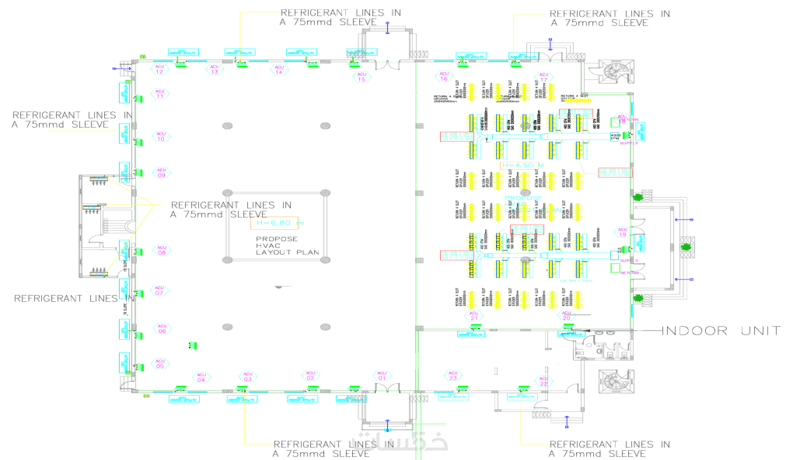Click the ACU 09 hexagon tag
The width and height of the screenshot is (800, 460).
point(161,172)
